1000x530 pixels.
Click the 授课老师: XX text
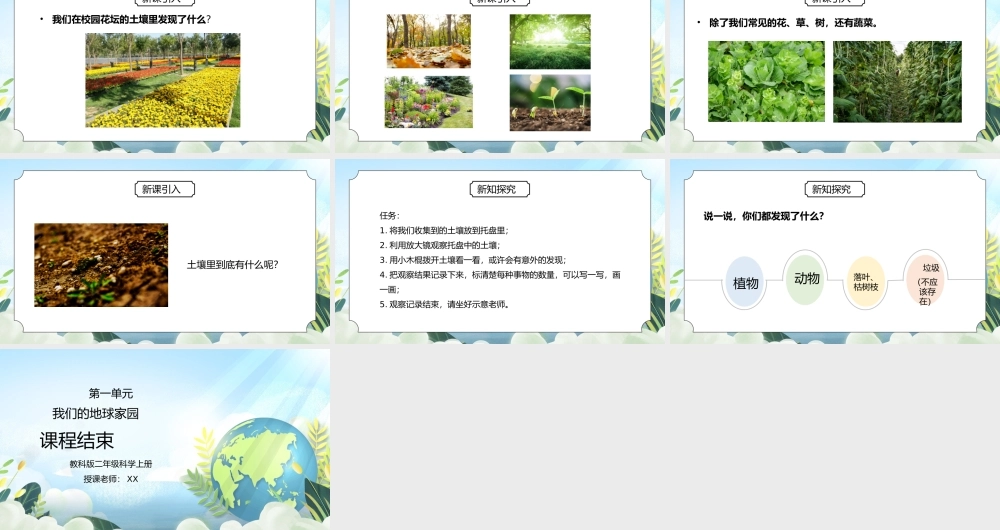click(111, 479)
